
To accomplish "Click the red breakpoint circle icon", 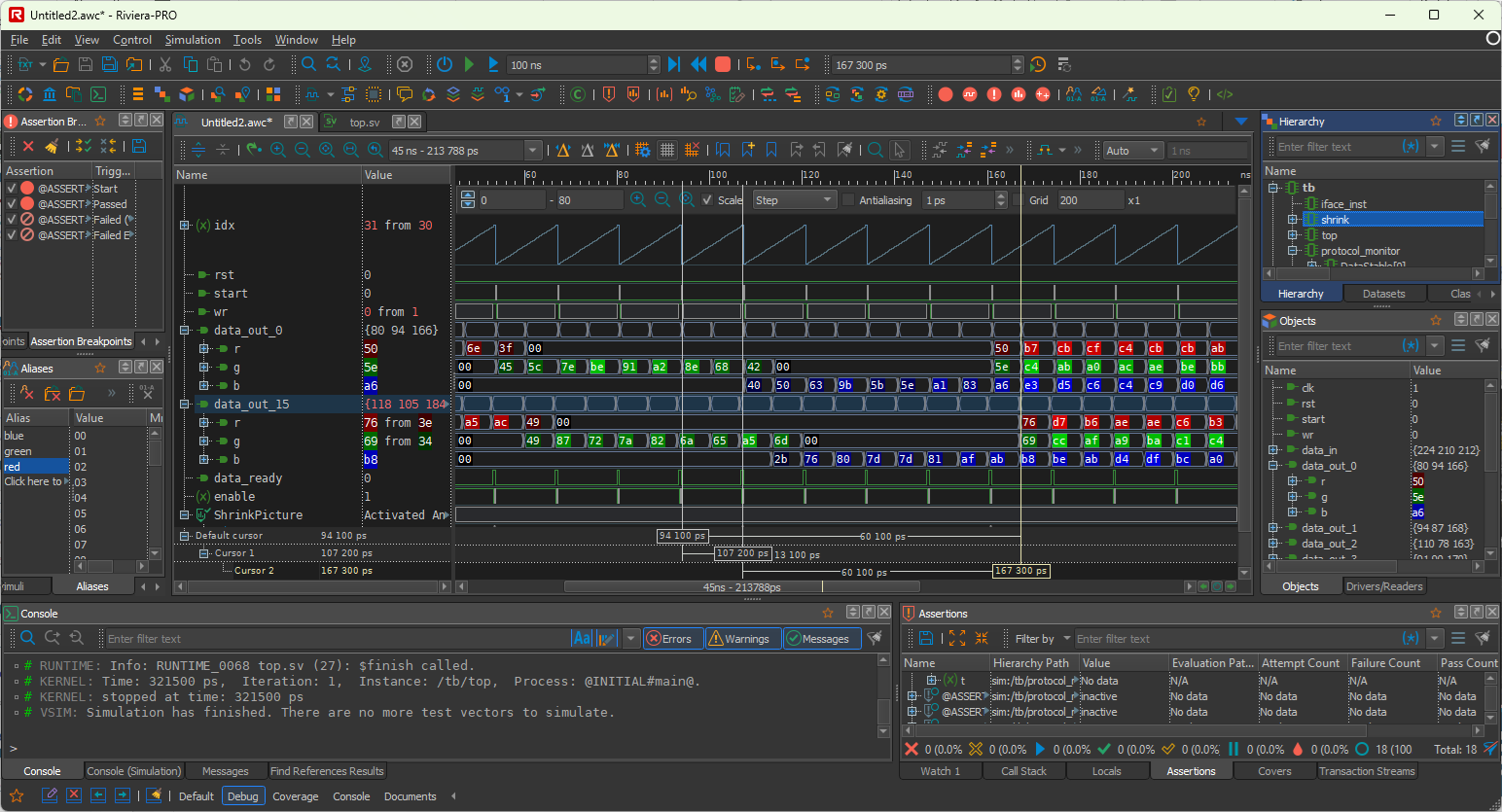I will click(x=946, y=94).
